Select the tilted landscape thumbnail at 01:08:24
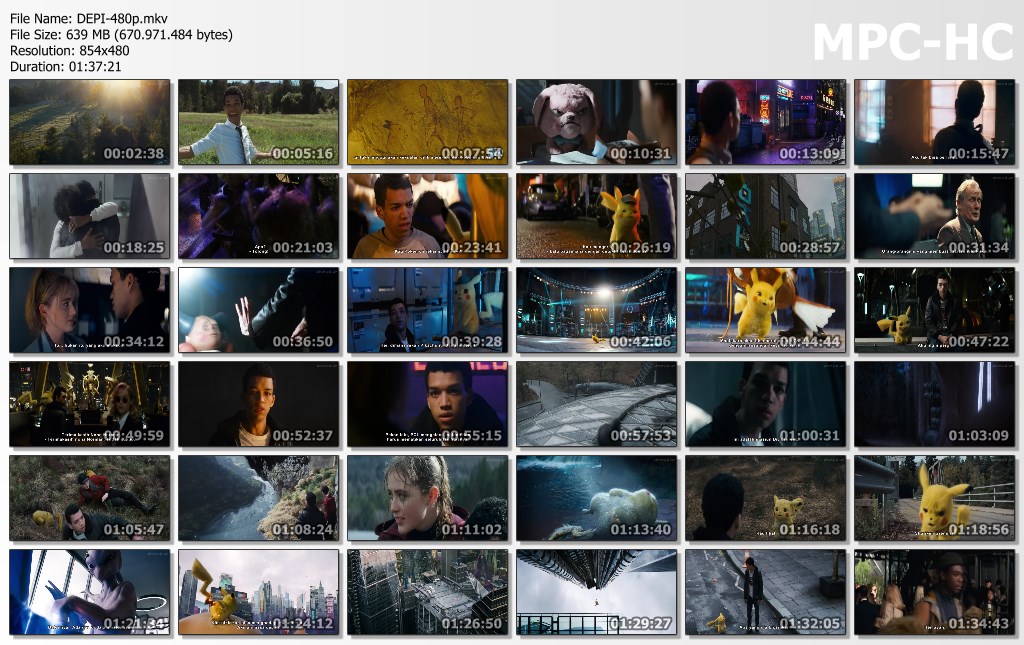The image size is (1024, 645). point(259,498)
